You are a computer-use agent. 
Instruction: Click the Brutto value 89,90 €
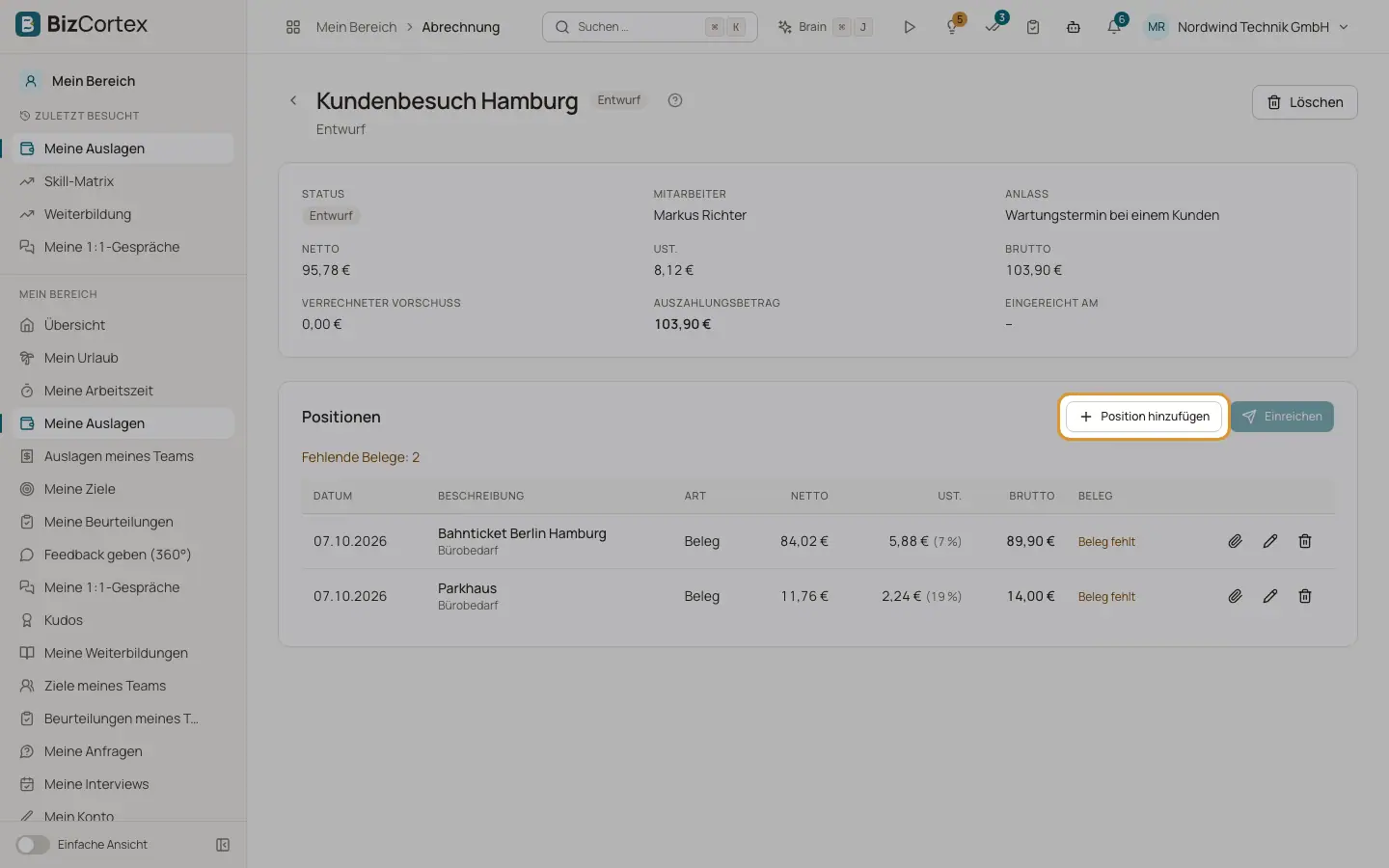pos(1030,541)
